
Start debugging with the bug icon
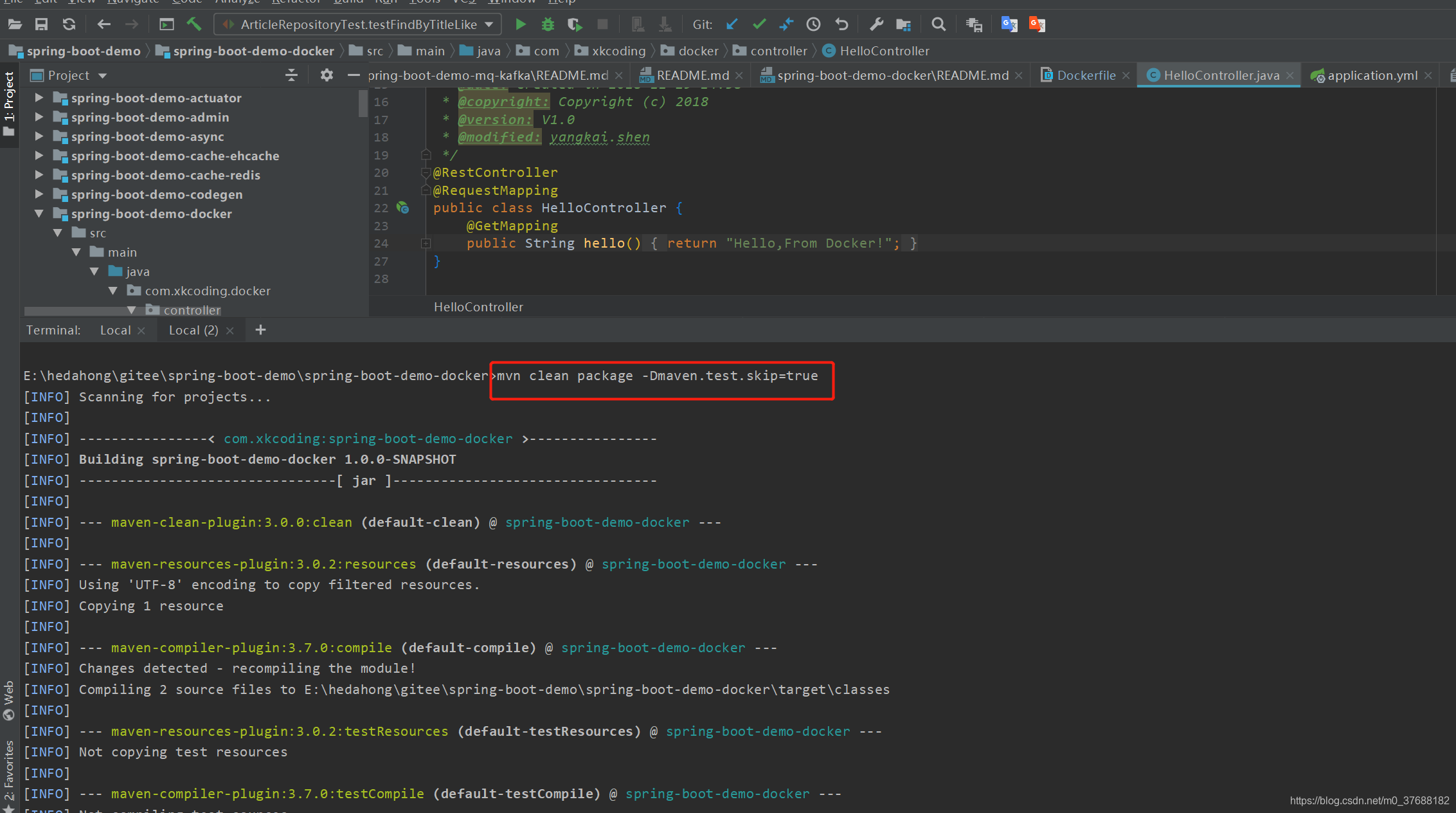pyautogui.click(x=548, y=24)
